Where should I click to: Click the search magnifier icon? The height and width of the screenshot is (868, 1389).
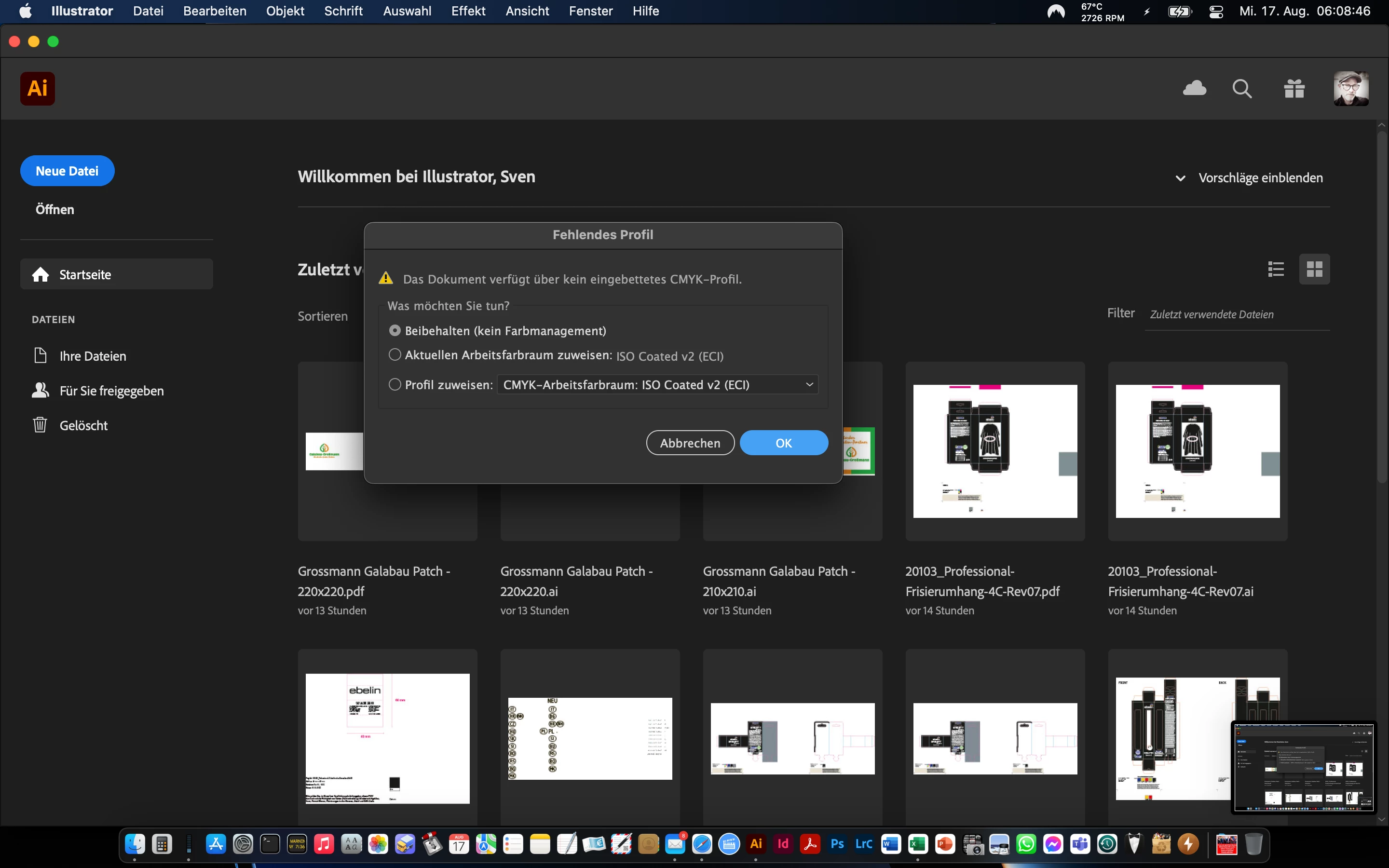(x=1241, y=88)
